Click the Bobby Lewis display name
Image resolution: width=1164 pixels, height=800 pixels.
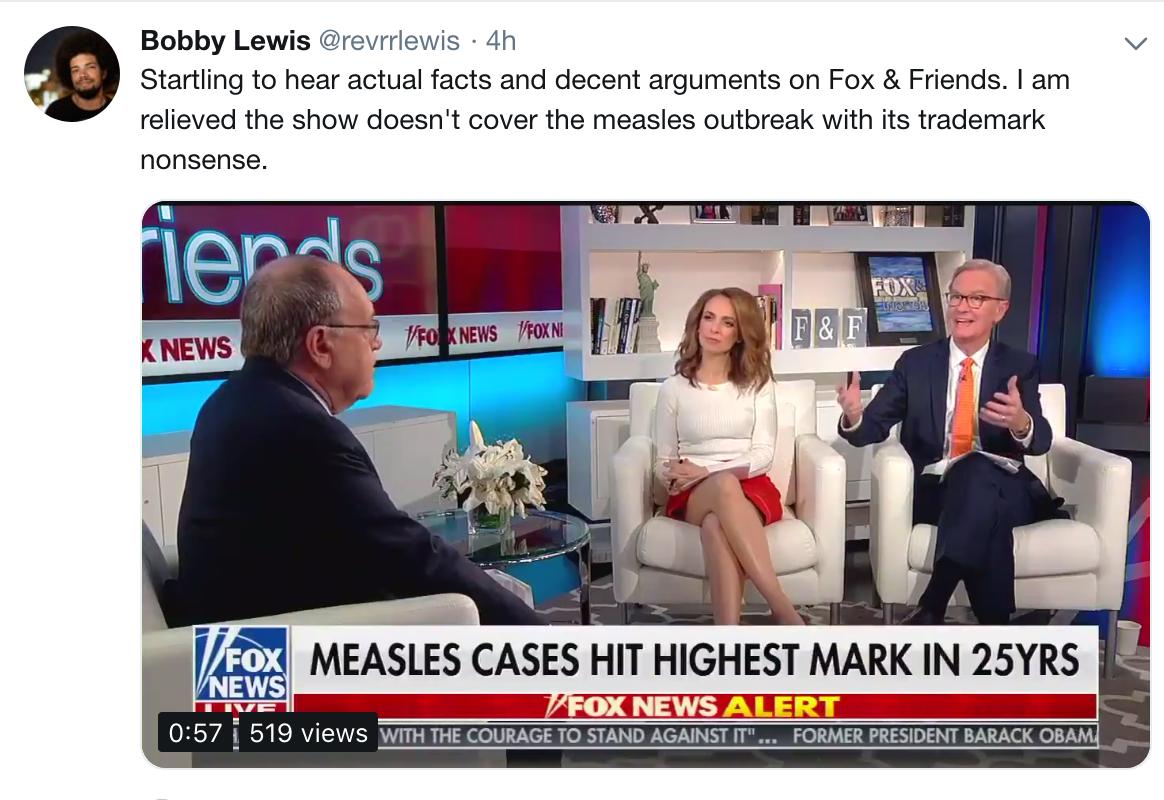pyautogui.click(x=225, y=40)
